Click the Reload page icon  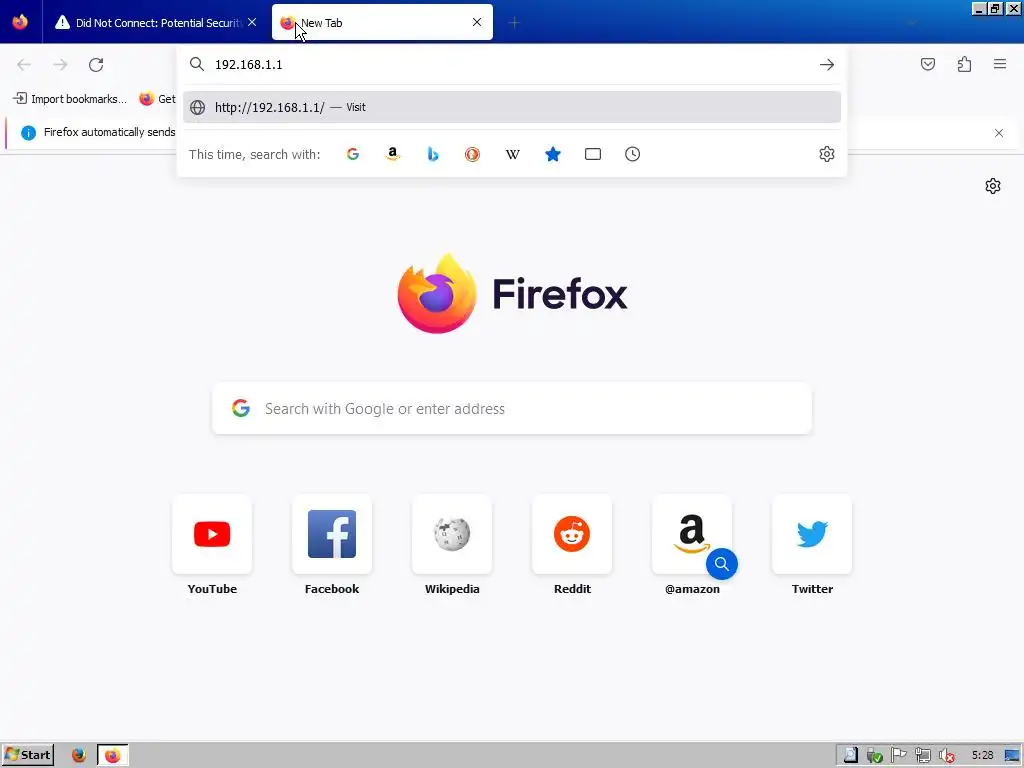click(x=96, y=65)
